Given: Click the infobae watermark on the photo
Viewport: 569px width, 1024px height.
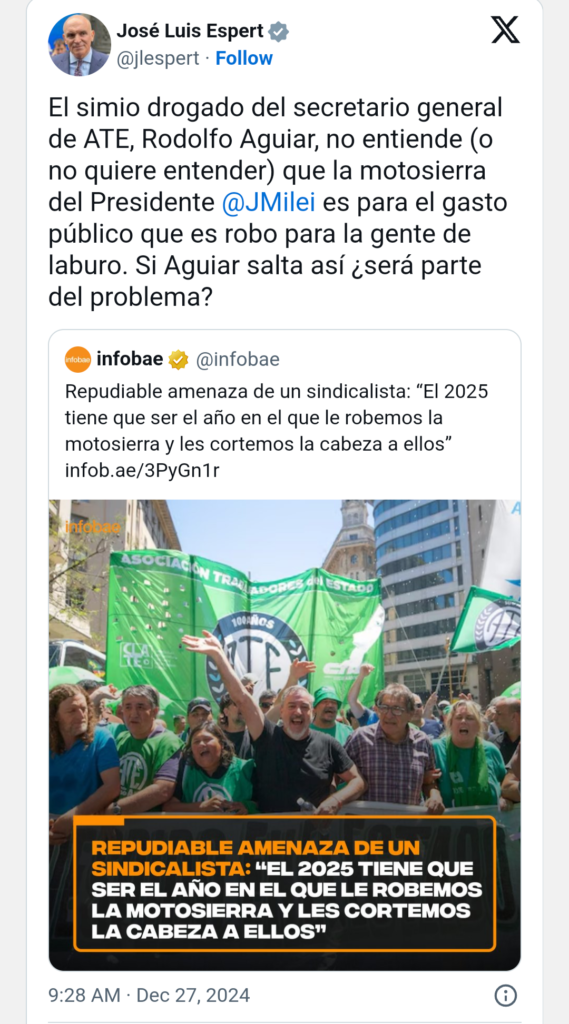Looking at the screenshot, I should 91,526.
